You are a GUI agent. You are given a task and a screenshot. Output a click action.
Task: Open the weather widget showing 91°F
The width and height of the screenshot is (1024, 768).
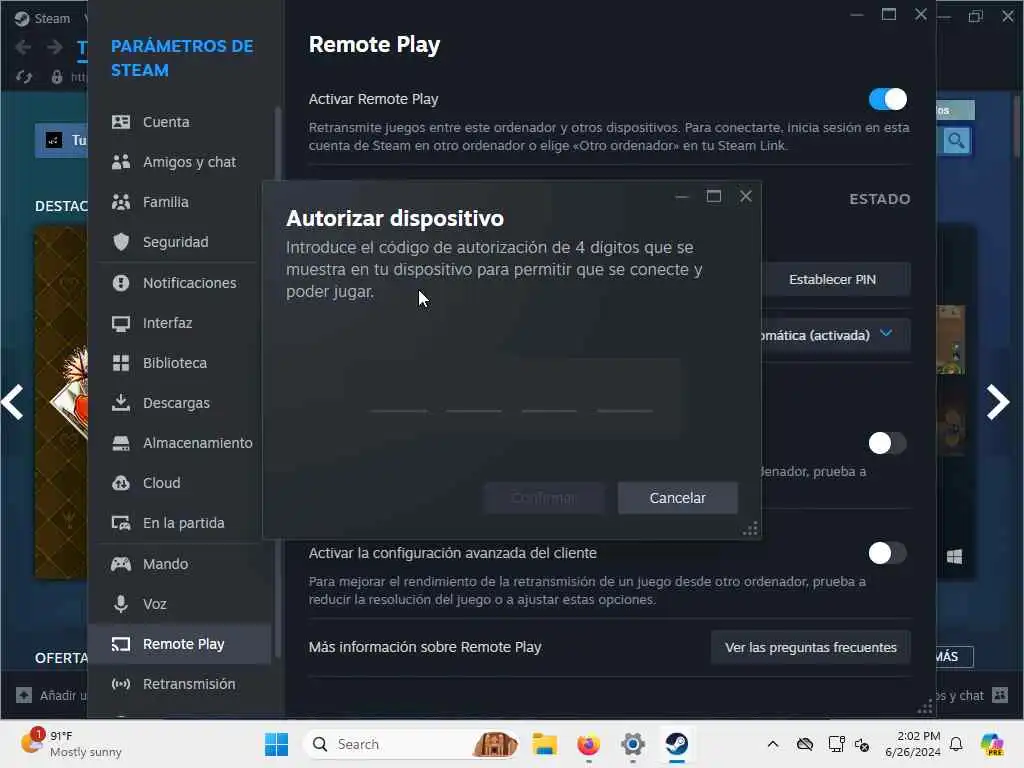click(71, 744)
